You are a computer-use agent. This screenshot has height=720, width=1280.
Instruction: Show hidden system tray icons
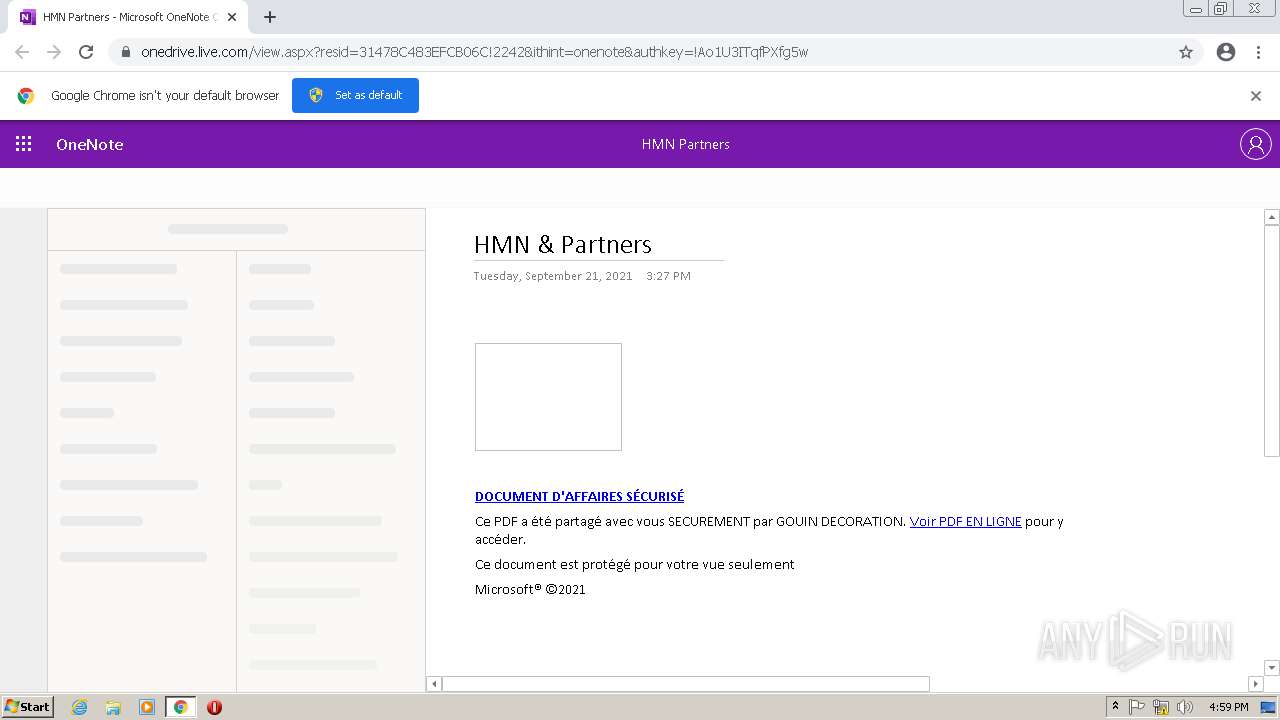1115,707
